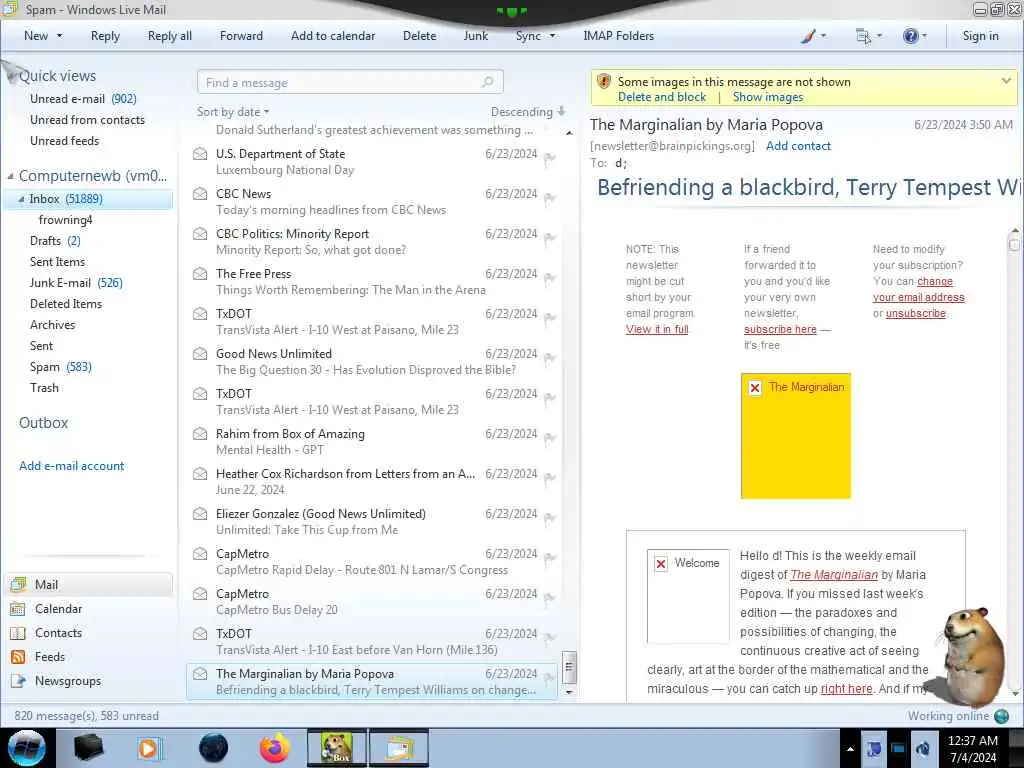
Task: Flag the Rahim from Box of Amazing message
Action: pyautogui.click(x=550, y=438)
